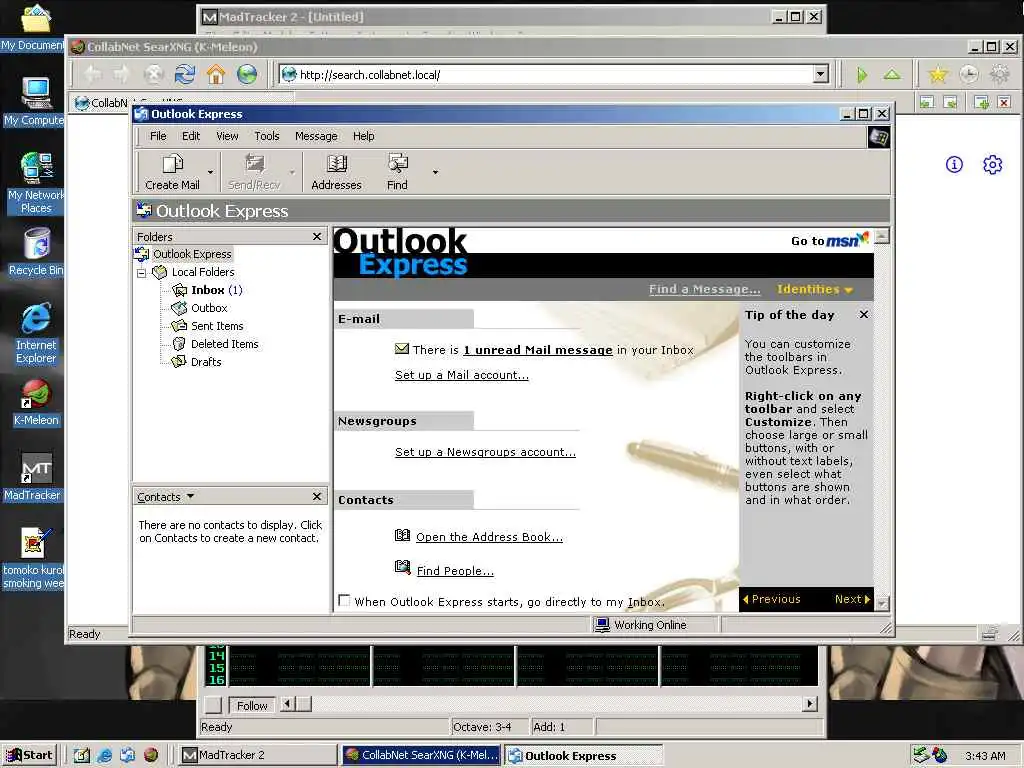
Task: Close the Folders pane
Action: [x=317, y=236]
